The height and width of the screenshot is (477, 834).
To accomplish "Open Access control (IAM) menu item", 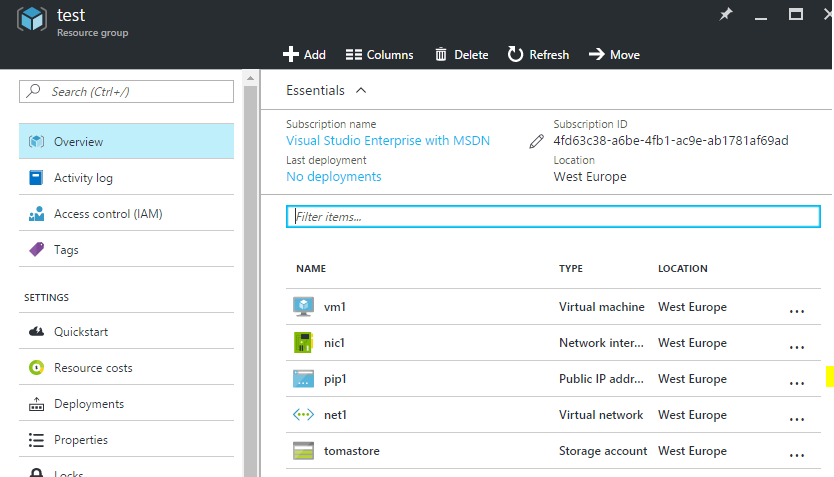I will [127, 214].
